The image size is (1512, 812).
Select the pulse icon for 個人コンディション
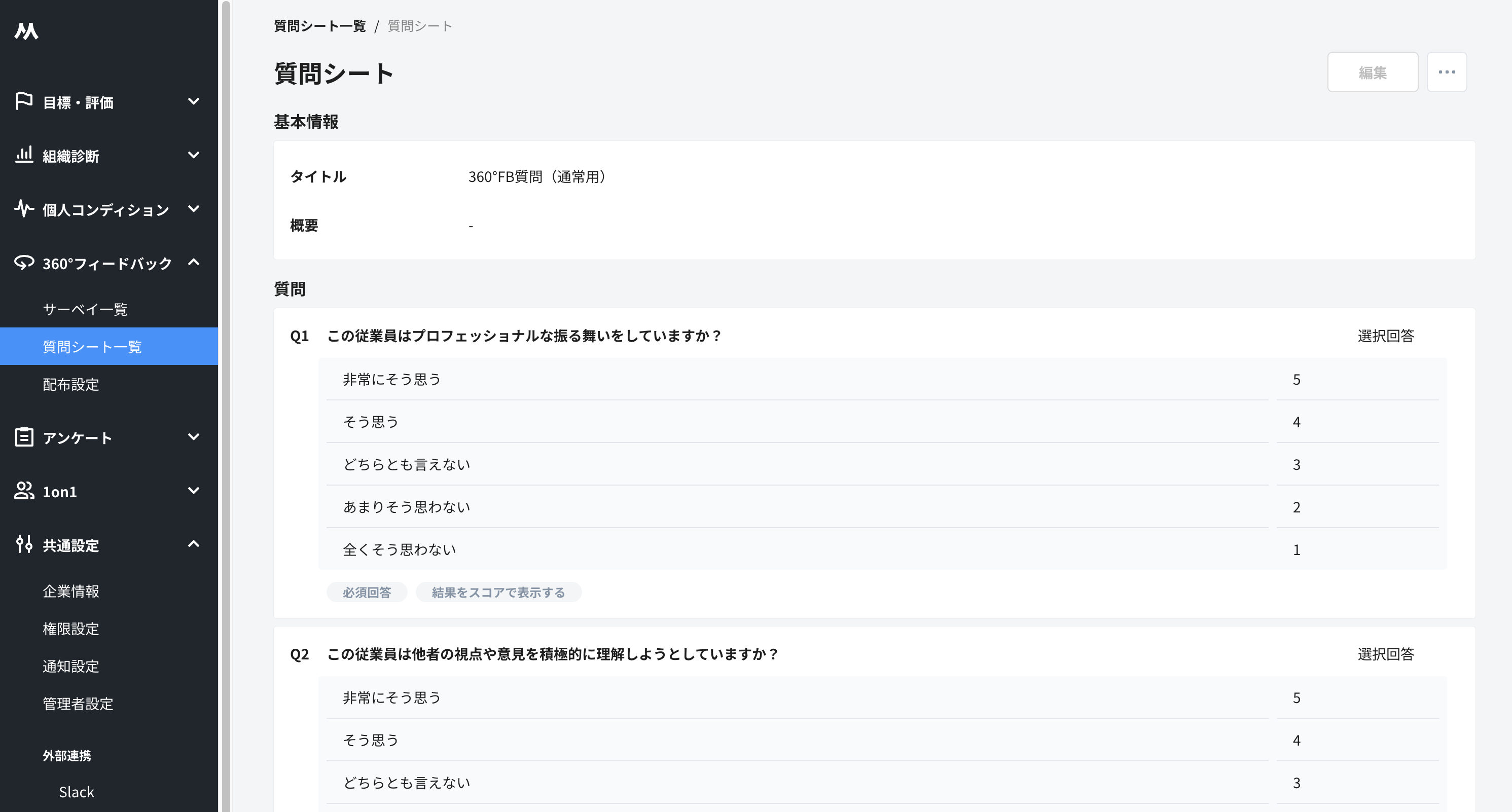tap(23, 209)
